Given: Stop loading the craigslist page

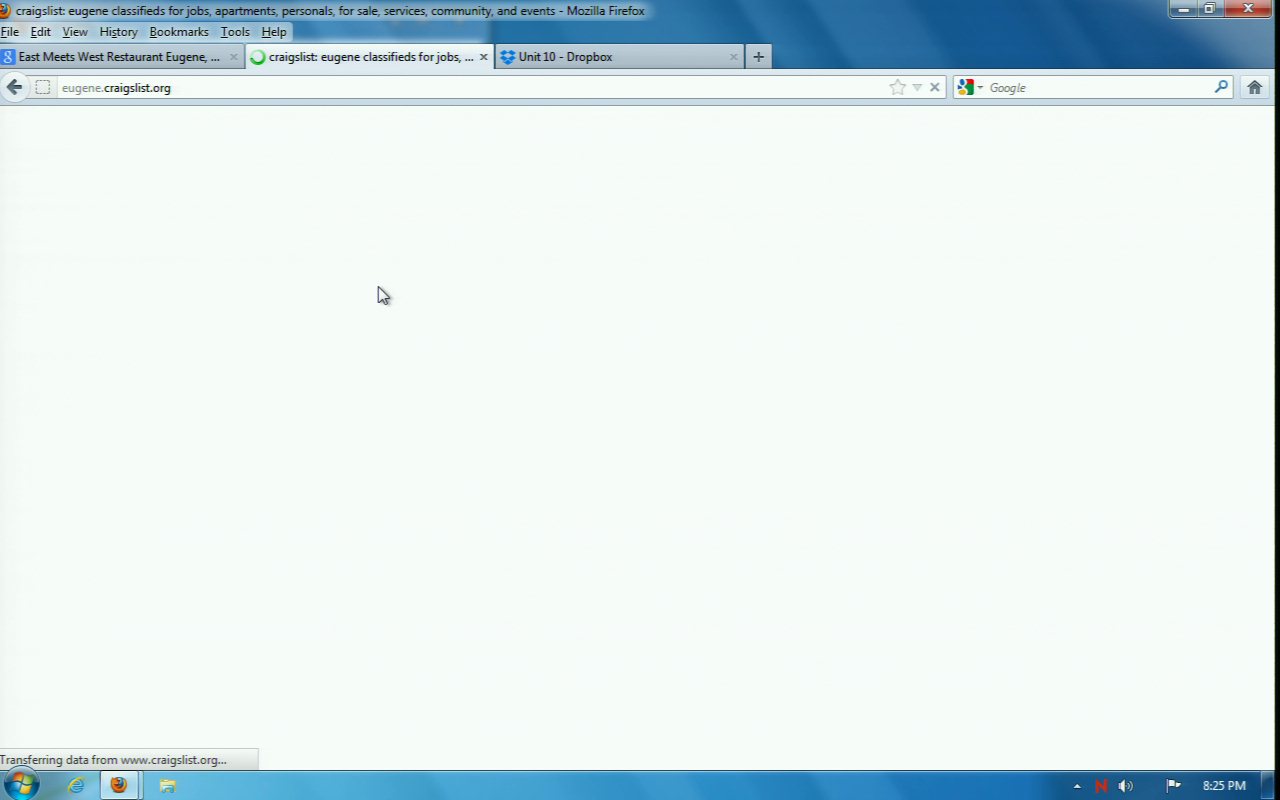Looking at the screenshot, I should (x=935, y=87).
